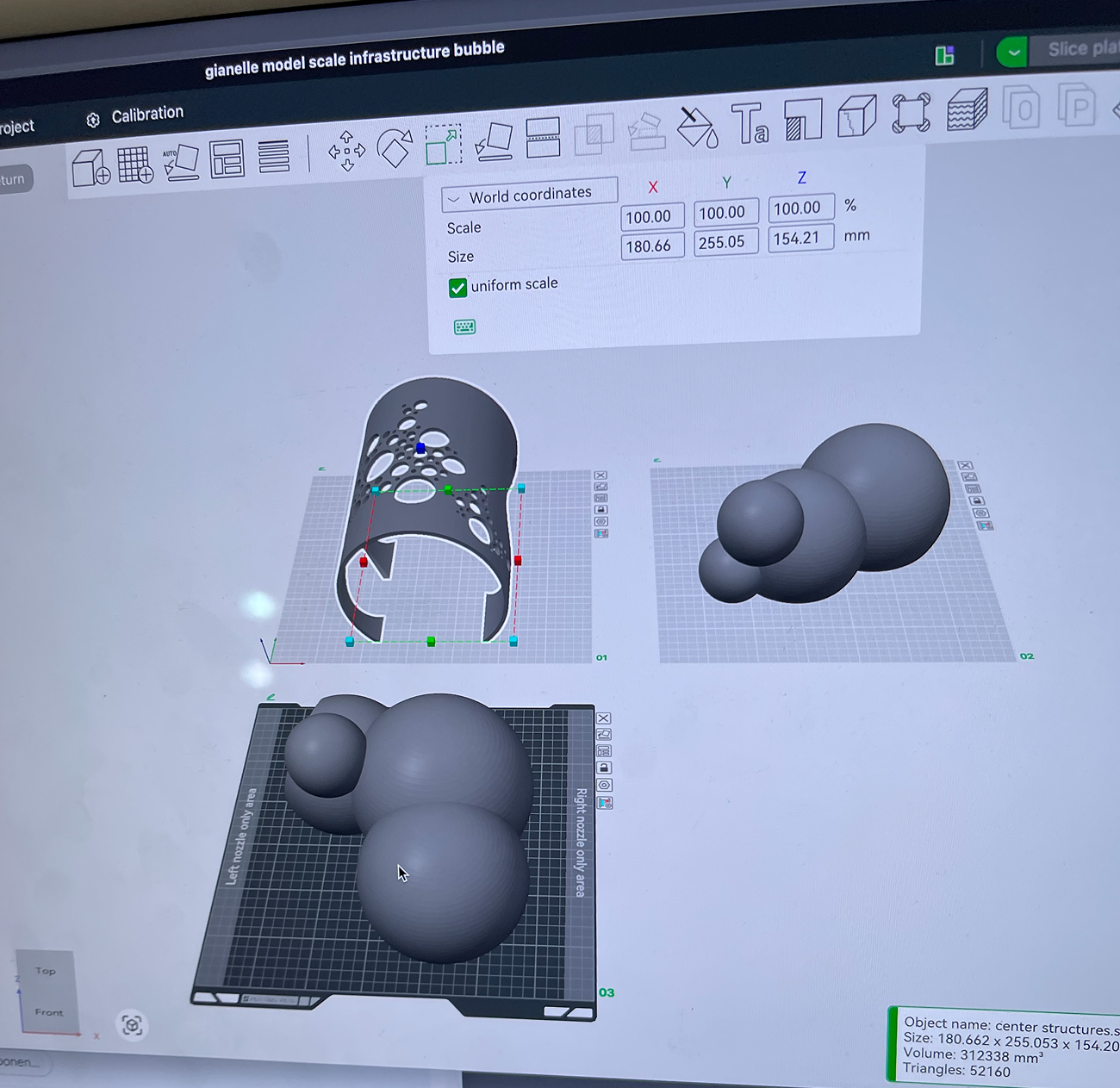The image size is (1120, 1088).
Task: Click the Size Y field showing 255.05
Action: click(725, 242)
